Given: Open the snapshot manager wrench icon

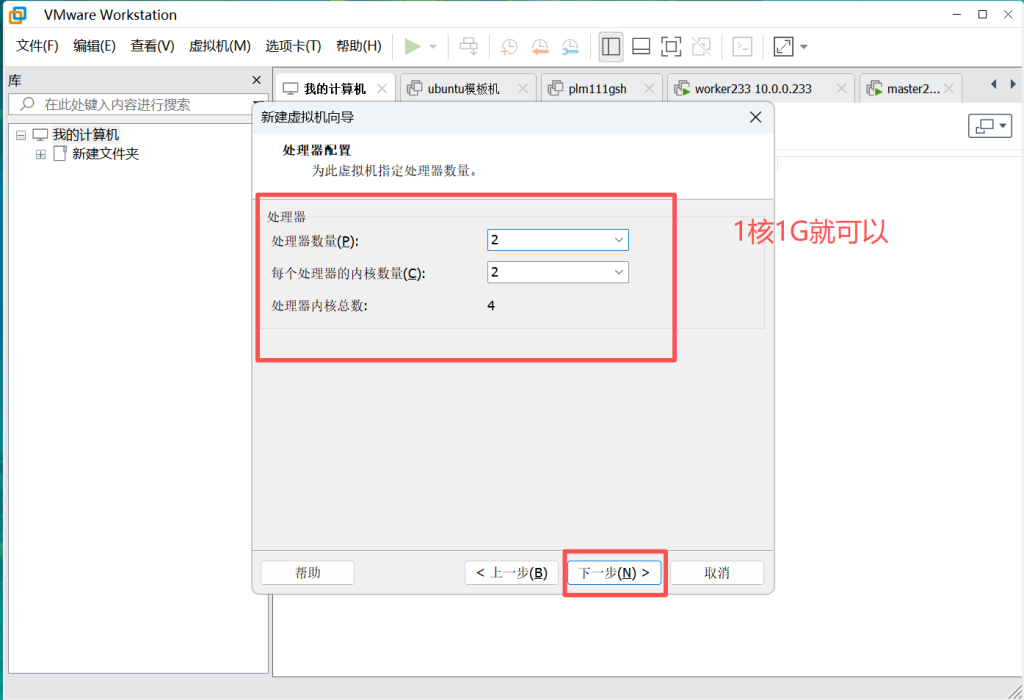Looking at the screenshot, I should [x=570, y=46].
